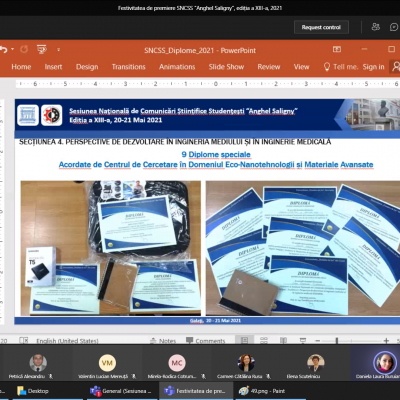
Task: Click Sign in link in PowerPoint
Action: [373, 67]
